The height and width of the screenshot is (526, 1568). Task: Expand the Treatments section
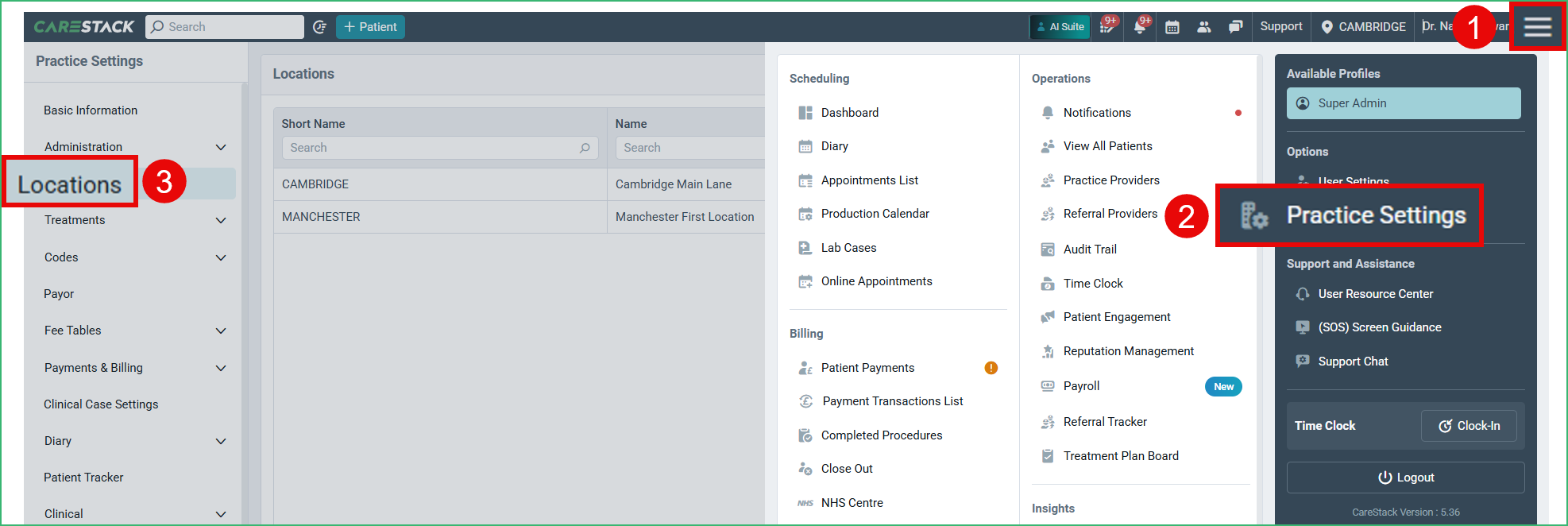[221, 220]
